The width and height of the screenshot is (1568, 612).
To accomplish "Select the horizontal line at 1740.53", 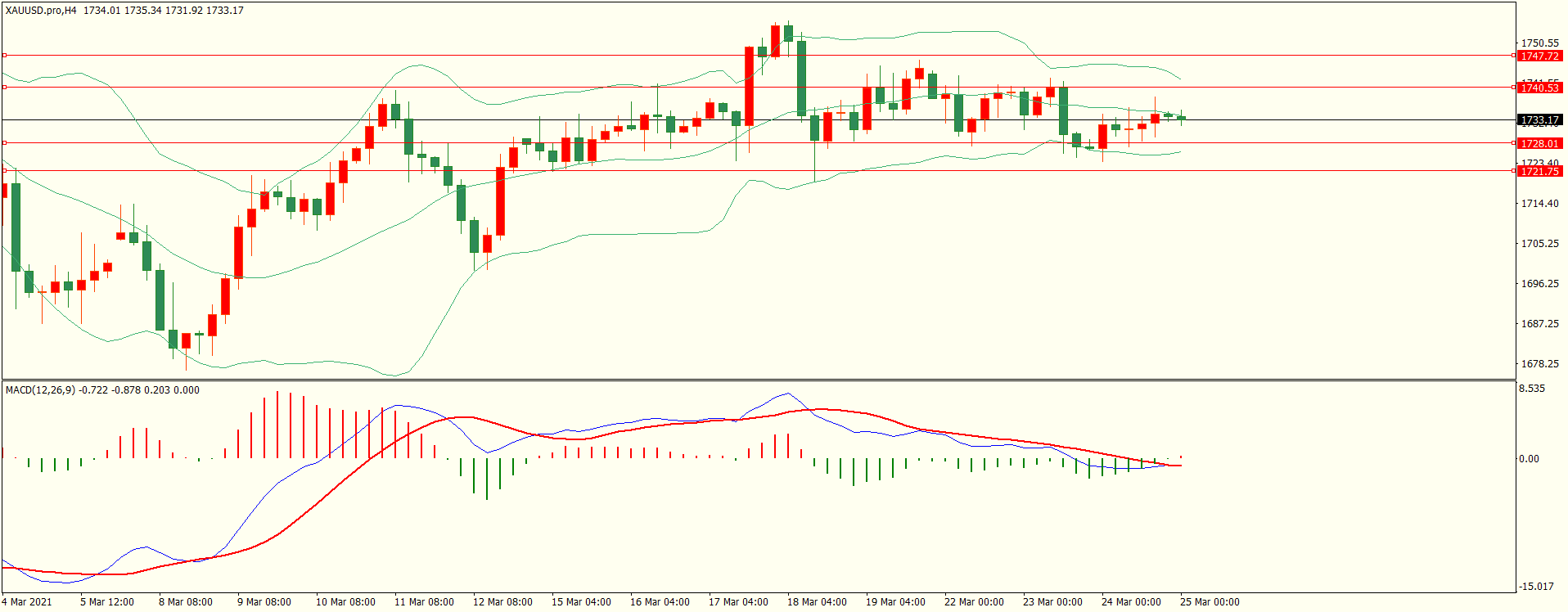I will click(759, 87).
